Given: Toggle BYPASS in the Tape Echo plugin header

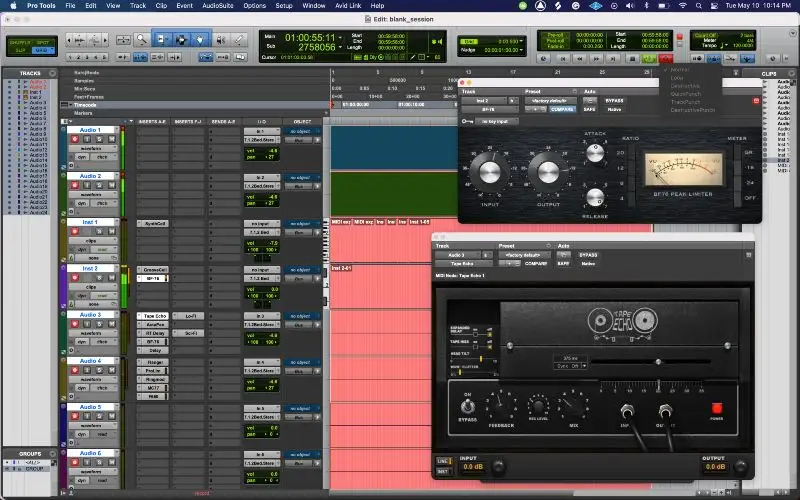Looking at the screenshot, I should point(588,255).
